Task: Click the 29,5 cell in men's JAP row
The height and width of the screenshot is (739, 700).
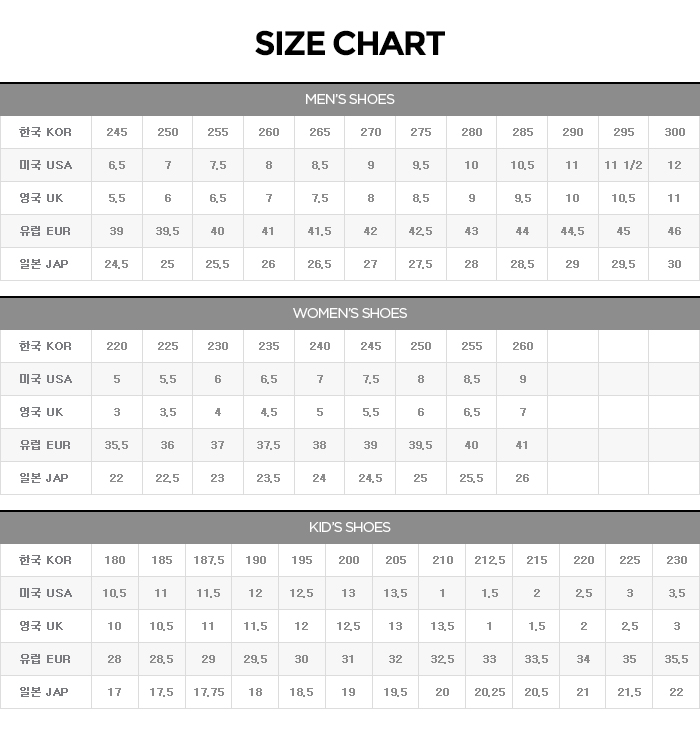Action: tap(623, 264)
